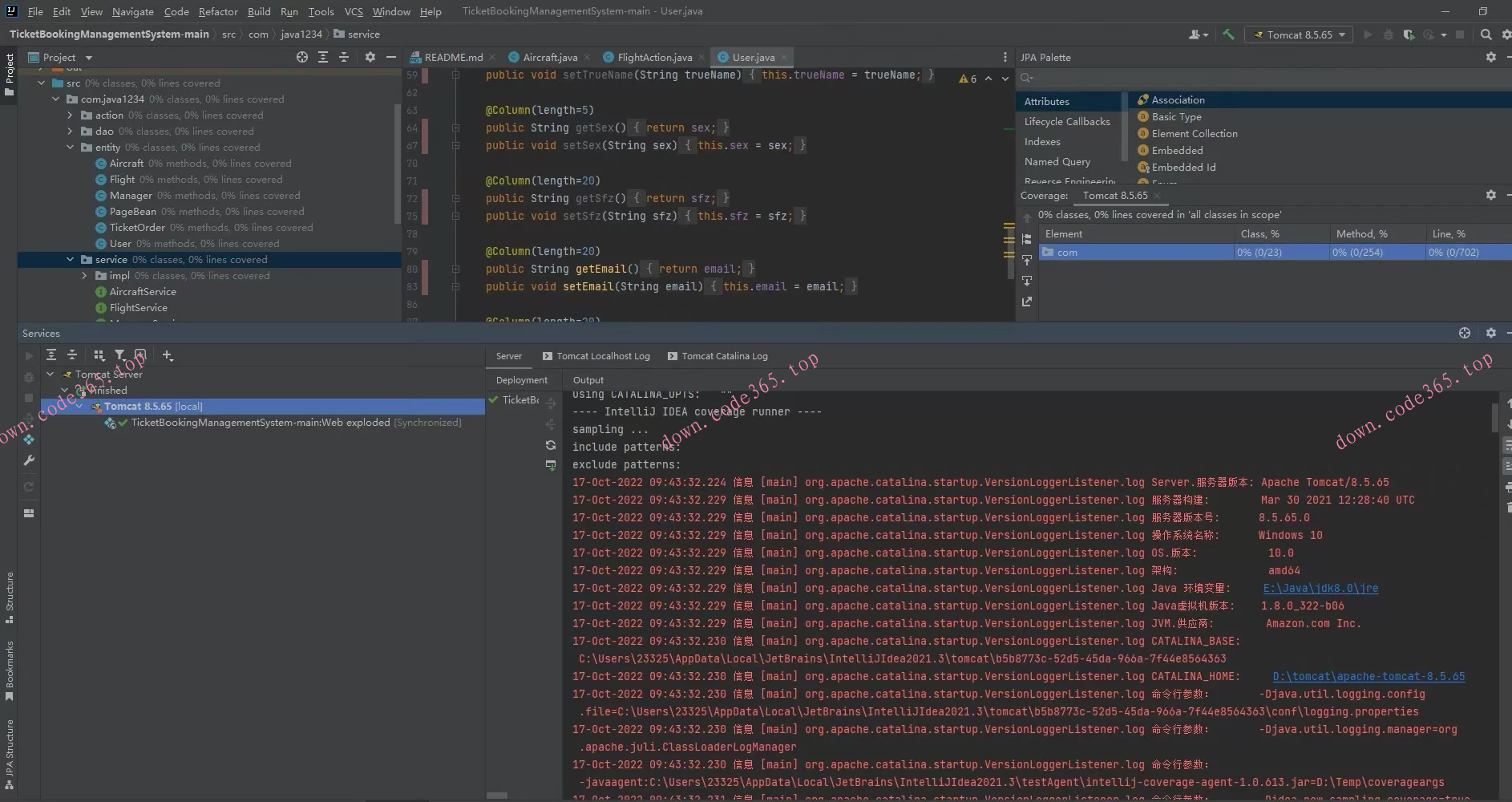Click the wrench icon in Services sidebar

point(29,460)
